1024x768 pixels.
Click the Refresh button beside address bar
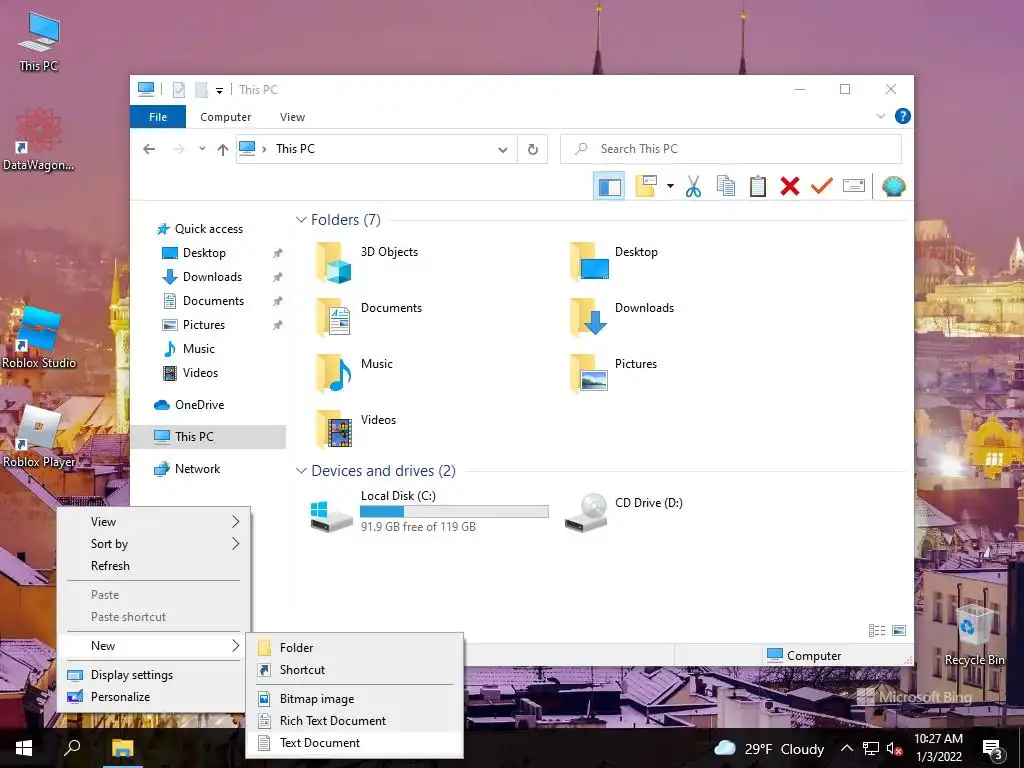pyautogui.click(x=532, y=150)
